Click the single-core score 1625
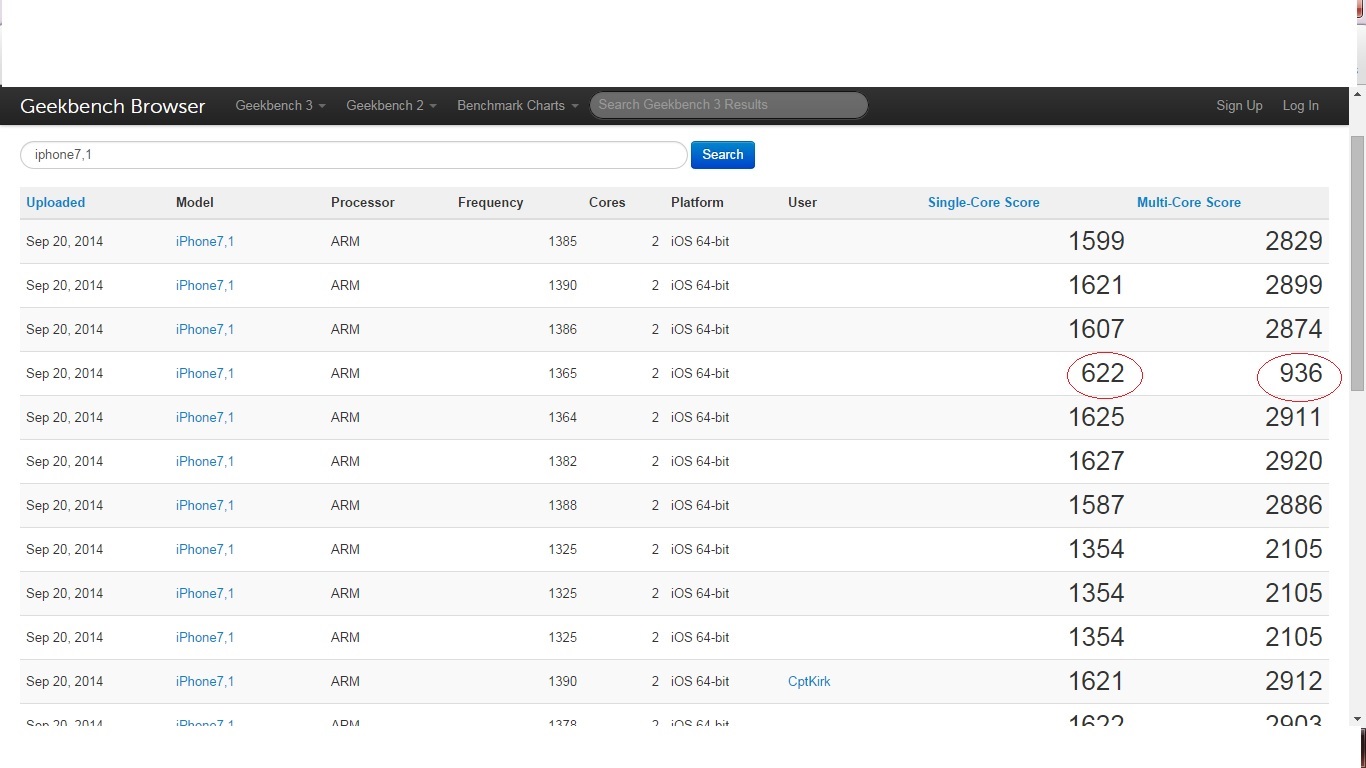 tap(1096, 417)
